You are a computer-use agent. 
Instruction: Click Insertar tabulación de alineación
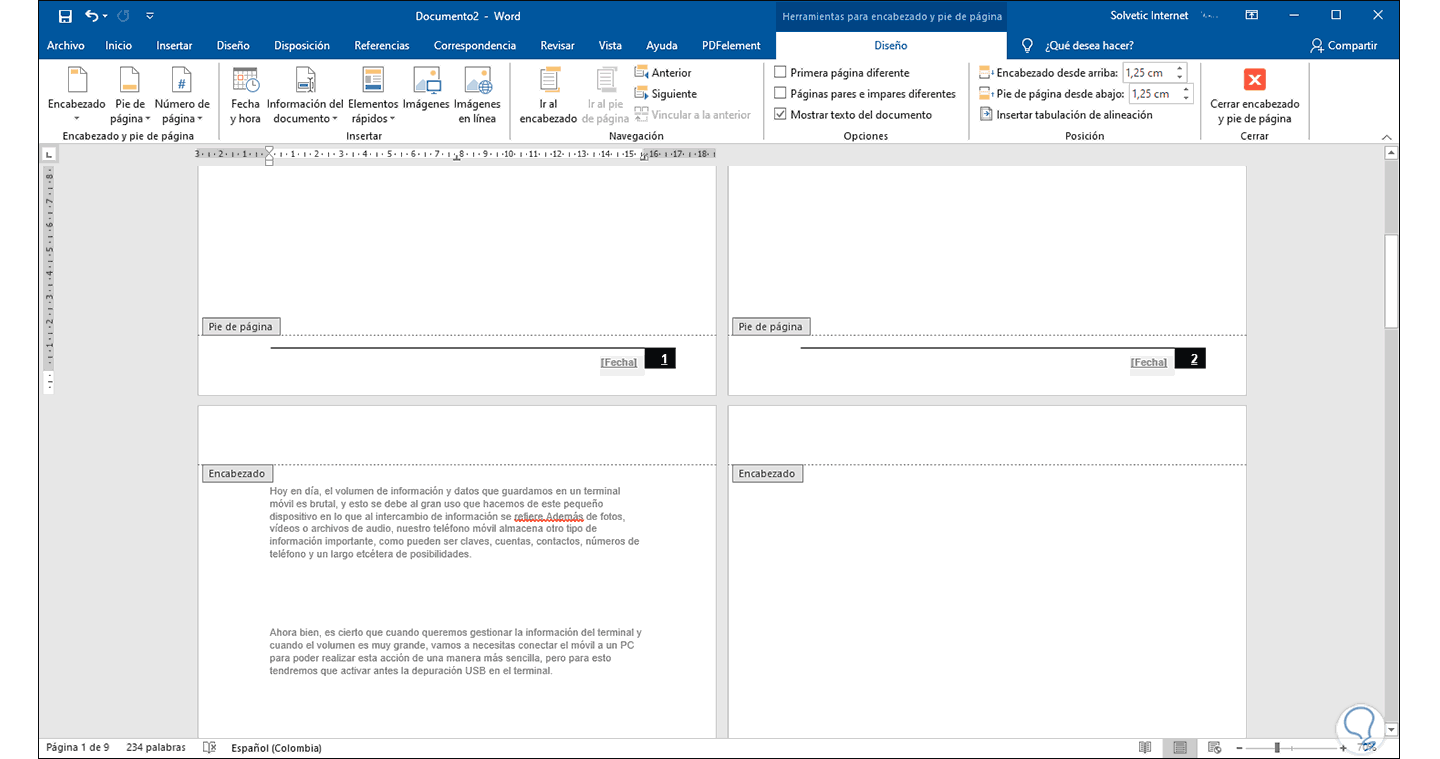pos(1066,115)
